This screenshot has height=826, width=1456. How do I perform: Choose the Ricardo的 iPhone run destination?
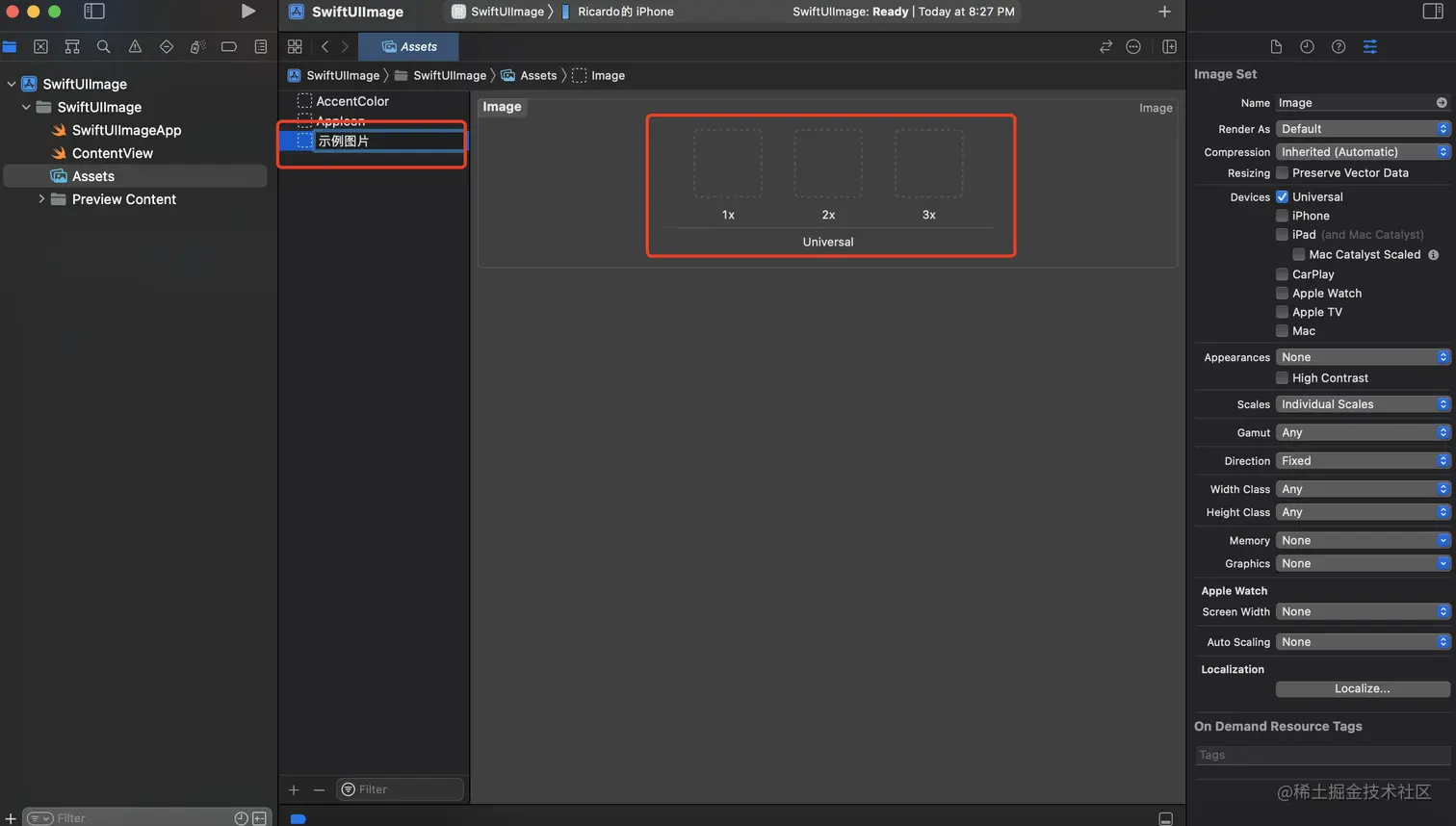click(617, 12)
